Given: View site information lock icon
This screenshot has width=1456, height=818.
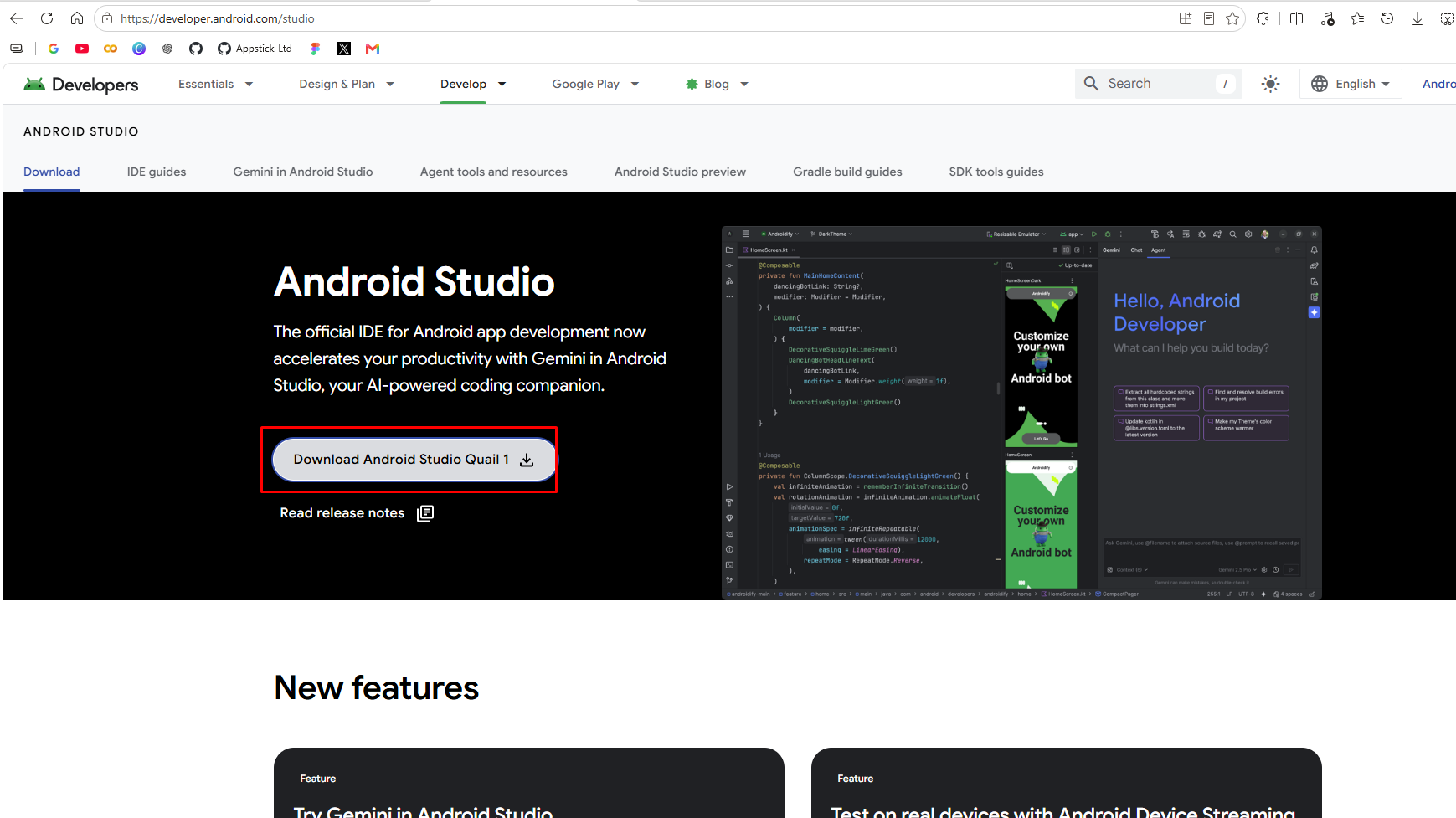Looking at the screenshot, I should pos(107,18).
